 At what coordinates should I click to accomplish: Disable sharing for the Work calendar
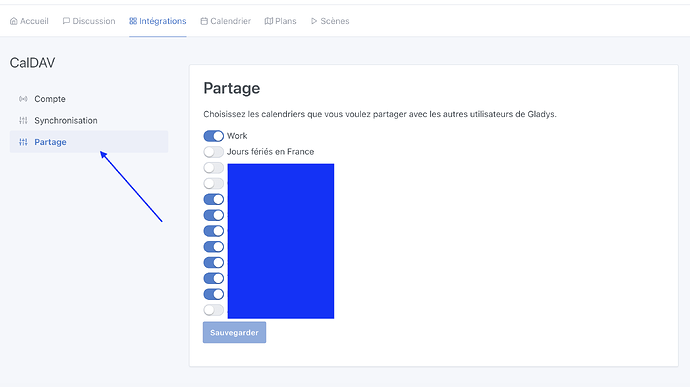pos(213,136)
